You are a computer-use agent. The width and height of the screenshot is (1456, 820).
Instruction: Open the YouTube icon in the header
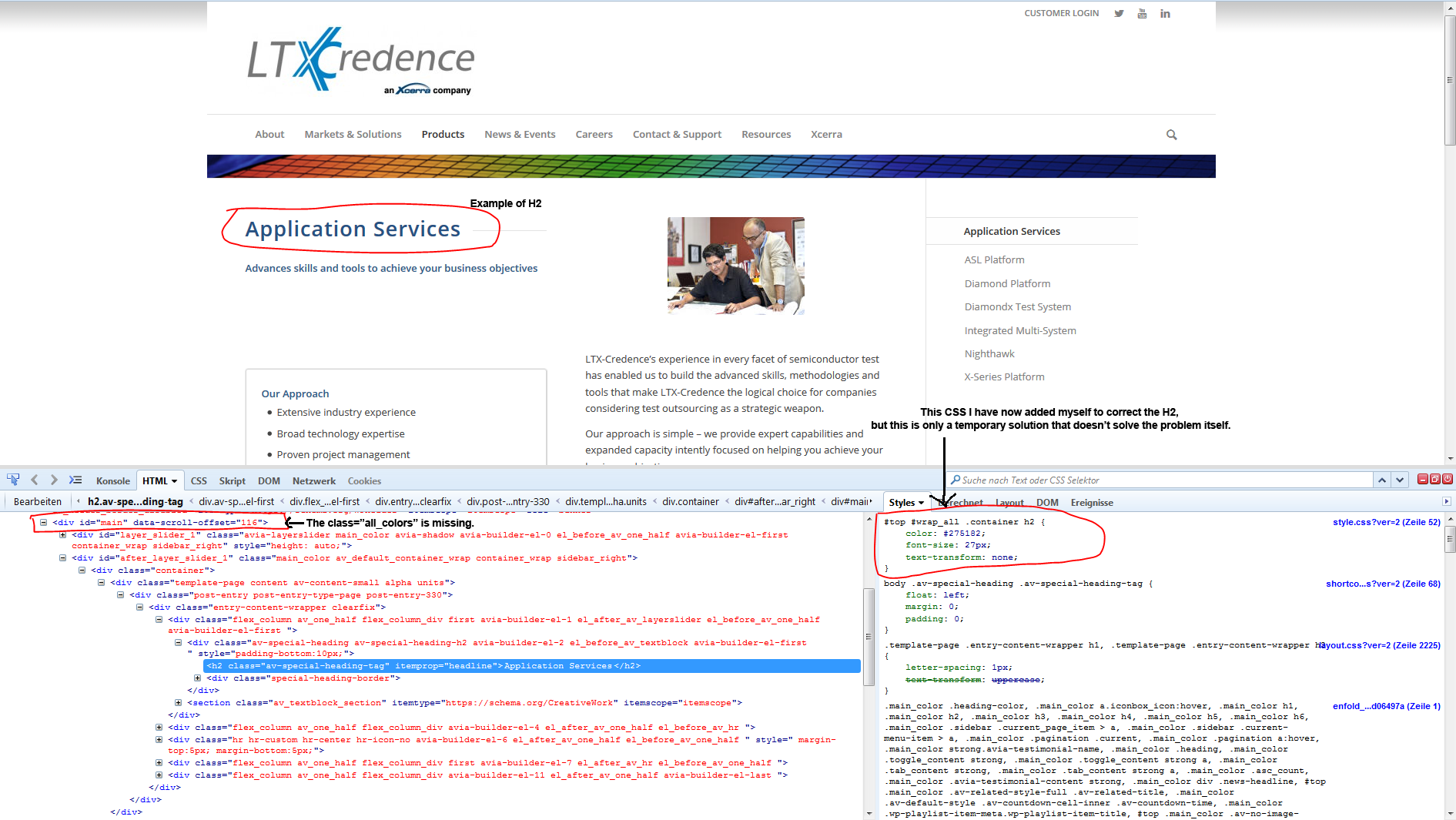click(x=1142, y=13)
